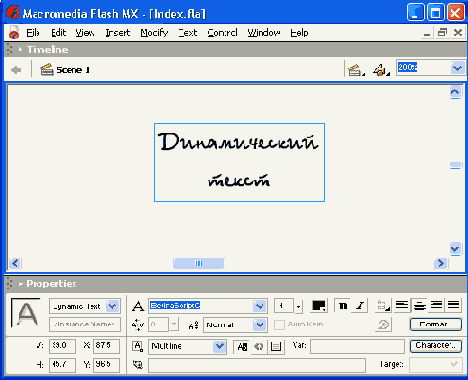Image resolution: width=468 pixels, height=380 pixels.
Task: Open the View menu
Action: (x=85, y=33)
